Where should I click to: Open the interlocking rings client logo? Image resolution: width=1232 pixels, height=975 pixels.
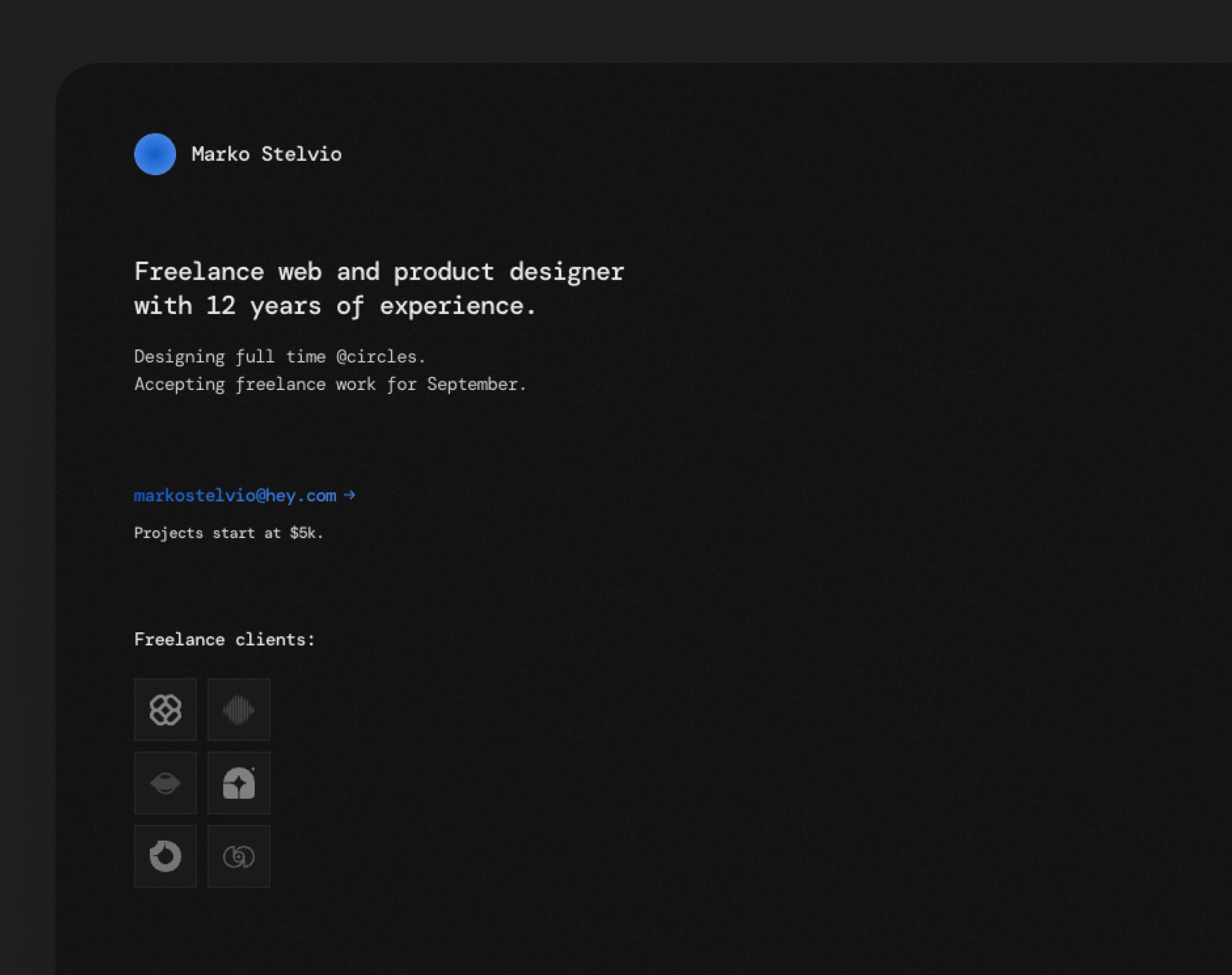click(239, 856)
